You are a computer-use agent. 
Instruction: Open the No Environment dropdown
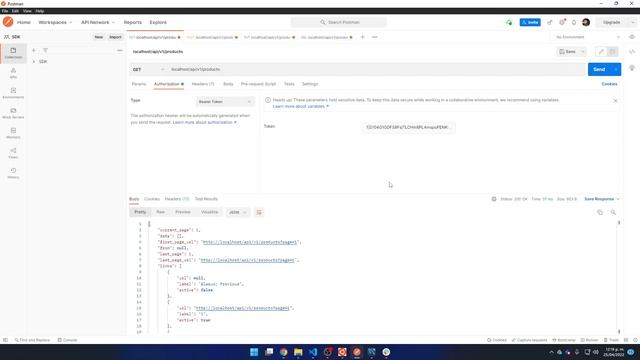coord(588,37)
